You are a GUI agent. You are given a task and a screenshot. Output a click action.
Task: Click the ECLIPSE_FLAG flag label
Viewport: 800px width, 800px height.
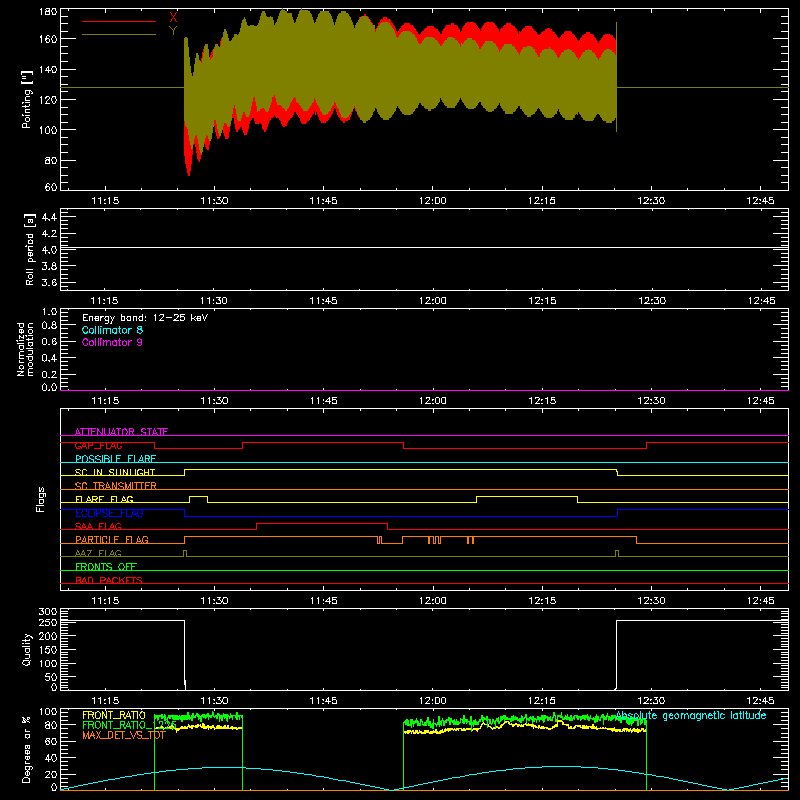(x=109, y=513)
